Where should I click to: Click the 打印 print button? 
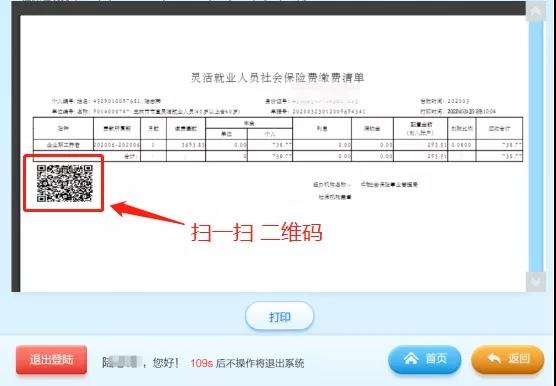tap(279, 316)
